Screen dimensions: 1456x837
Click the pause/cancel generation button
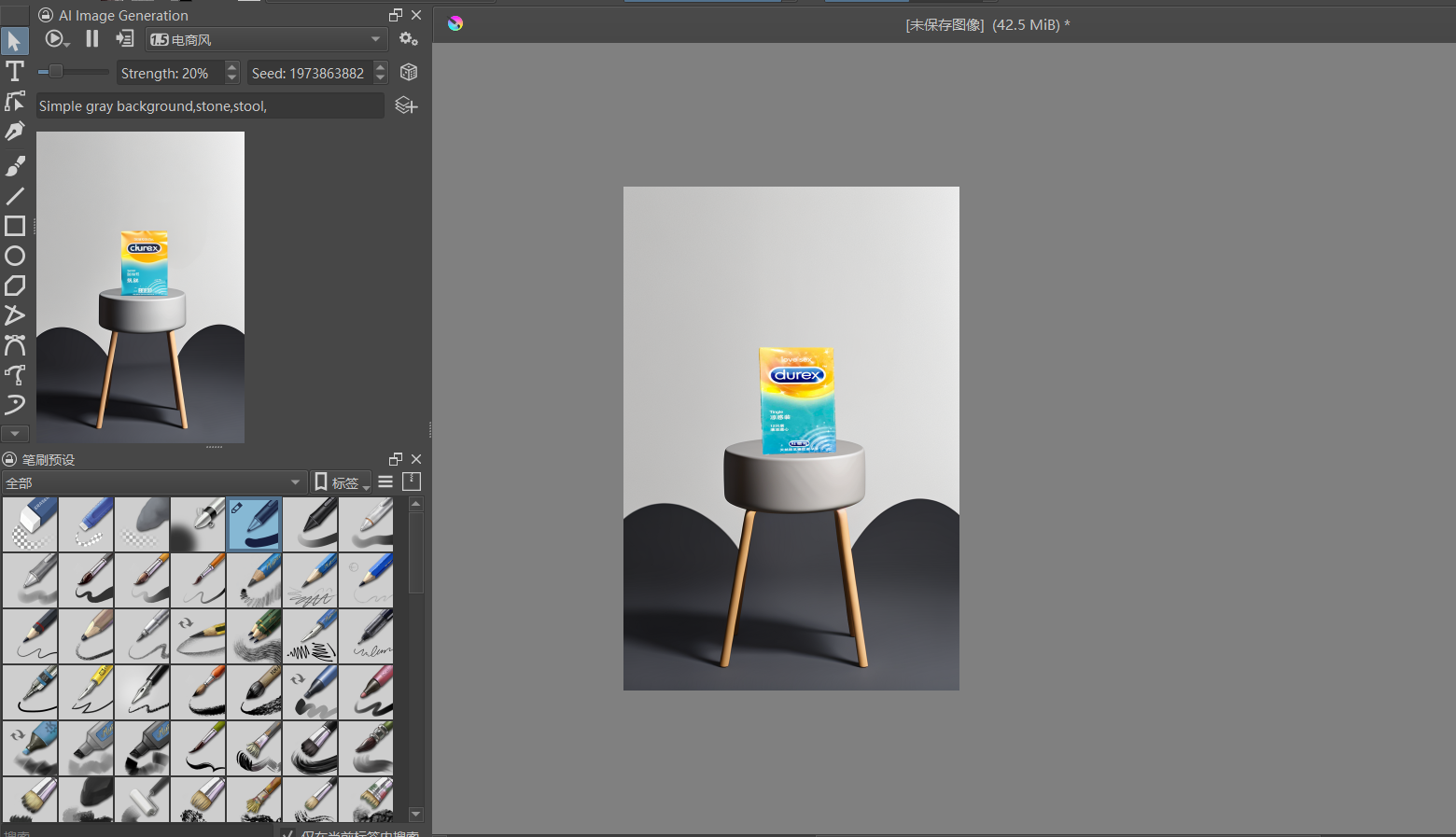[x=91, y=39]
